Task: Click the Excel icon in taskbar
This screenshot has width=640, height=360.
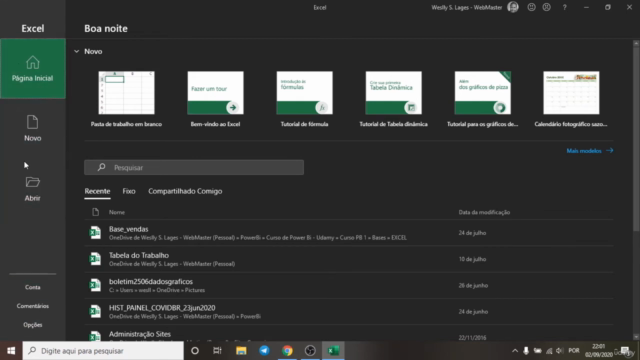Action: tap(333, 351)
